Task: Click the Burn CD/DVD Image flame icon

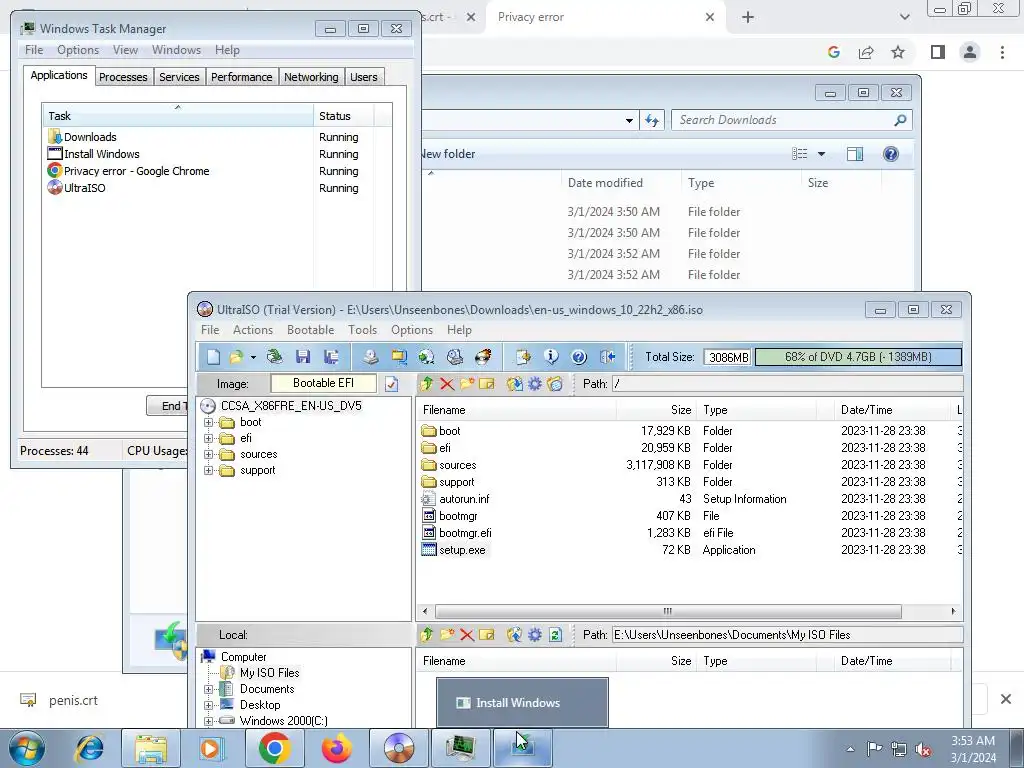Action: coord(483,357)
